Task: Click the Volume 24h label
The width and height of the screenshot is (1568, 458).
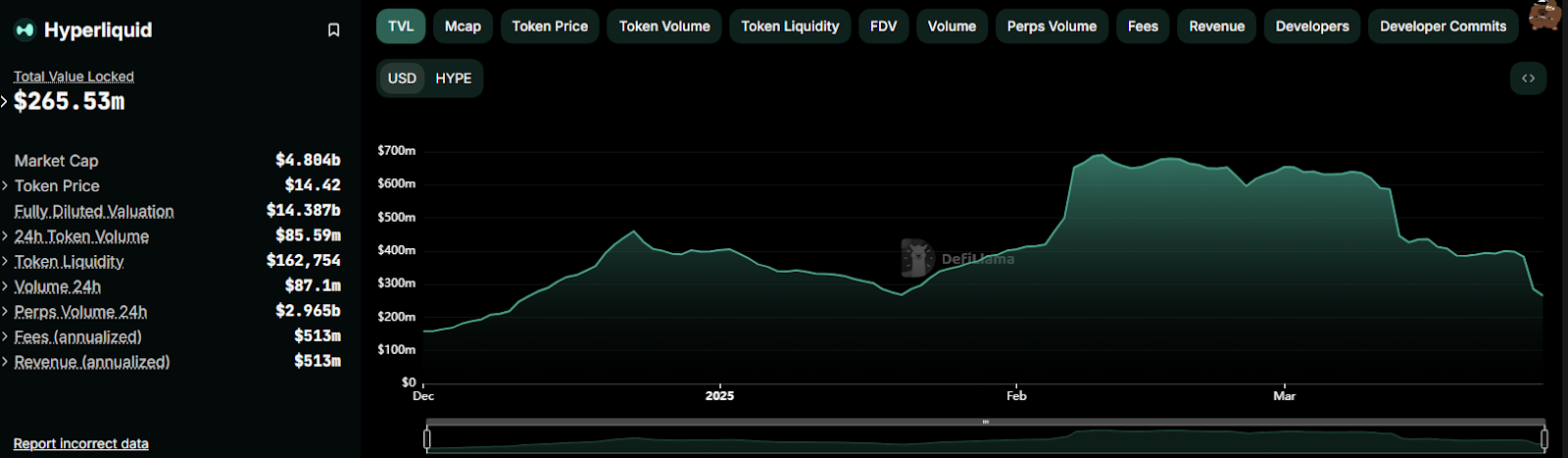Action: point(58,286)
